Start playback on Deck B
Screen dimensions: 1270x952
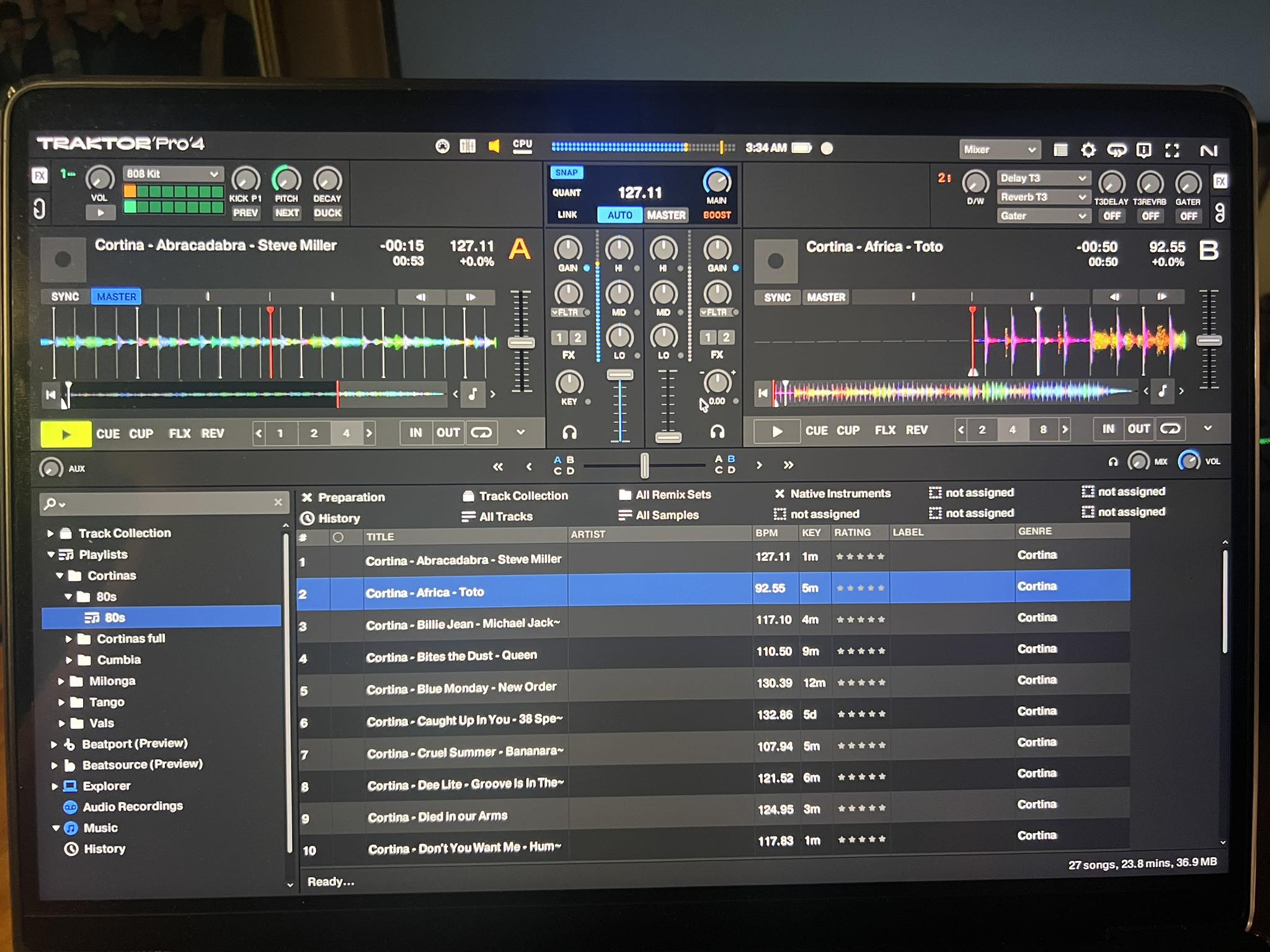tap(776, 431)
